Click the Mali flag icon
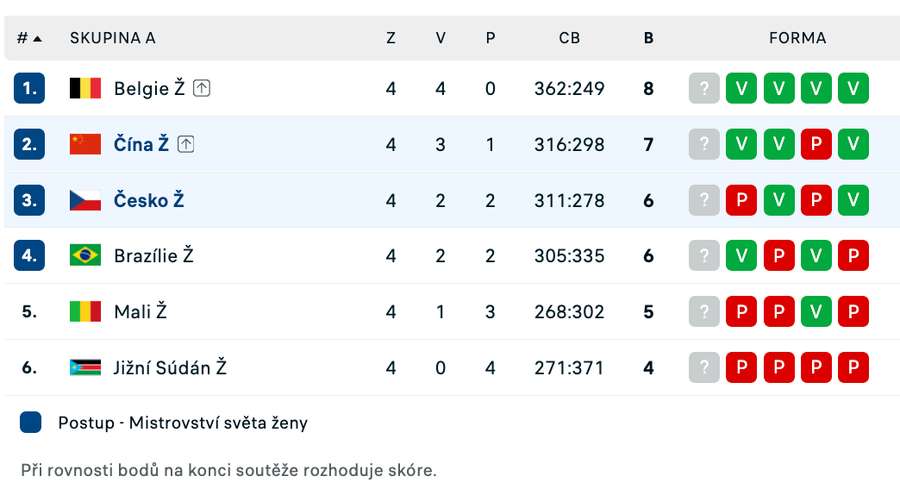Image resolution: width=900 pixels, height=490 pixels. tap(85, 311)
